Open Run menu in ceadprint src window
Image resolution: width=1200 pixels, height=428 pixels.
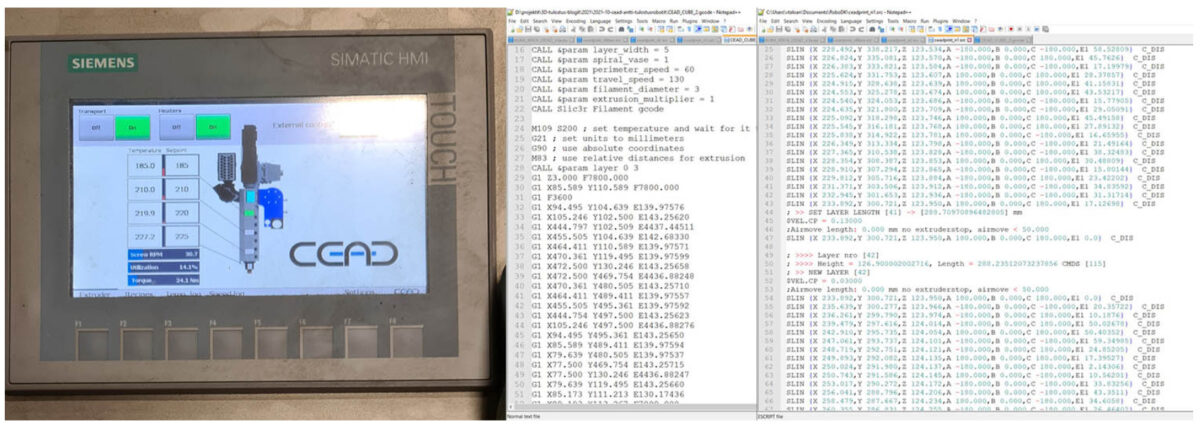(x=925, y=21)
